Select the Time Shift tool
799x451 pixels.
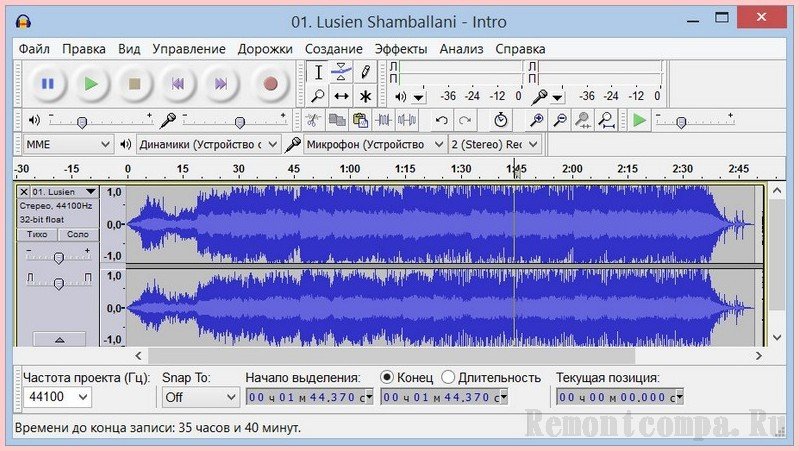click(x=341, y=96)
